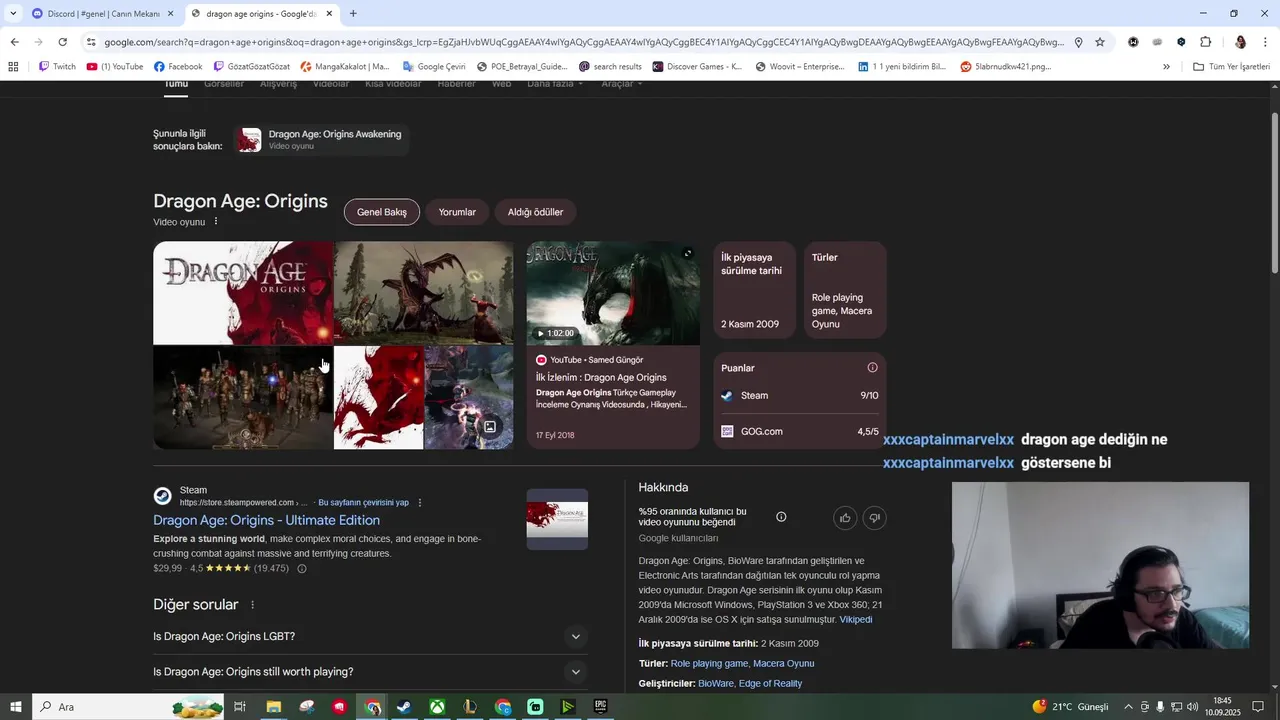This screenshot has height=720, width=1280.
Task: Open 'Dragon Age: Origins - Ultimate Edition' link
Action: [266, 520]
